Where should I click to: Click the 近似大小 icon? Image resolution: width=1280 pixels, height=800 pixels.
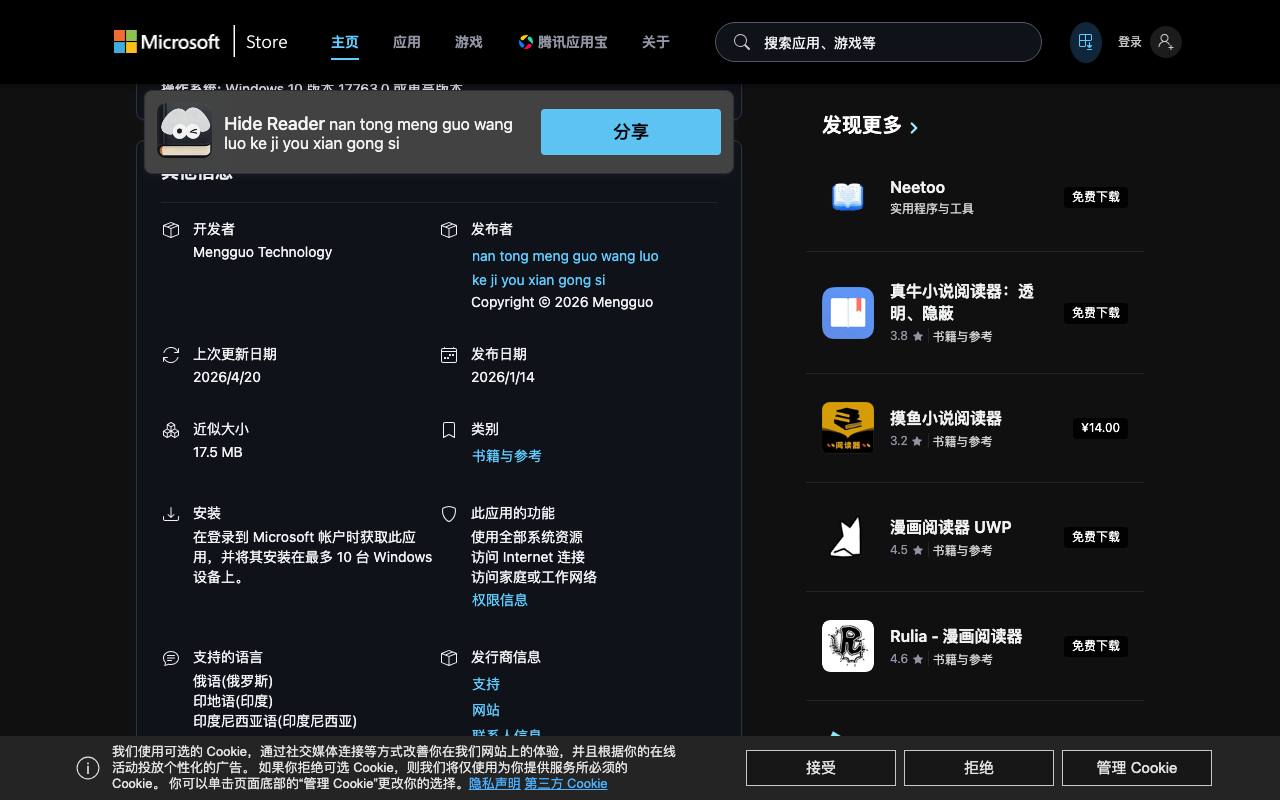(x=171, y=430)
